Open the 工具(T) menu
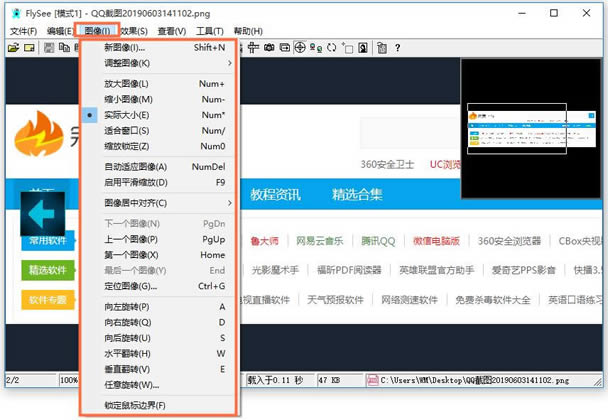The width and height of the screenshot is (608, 420). coord(210,31)
